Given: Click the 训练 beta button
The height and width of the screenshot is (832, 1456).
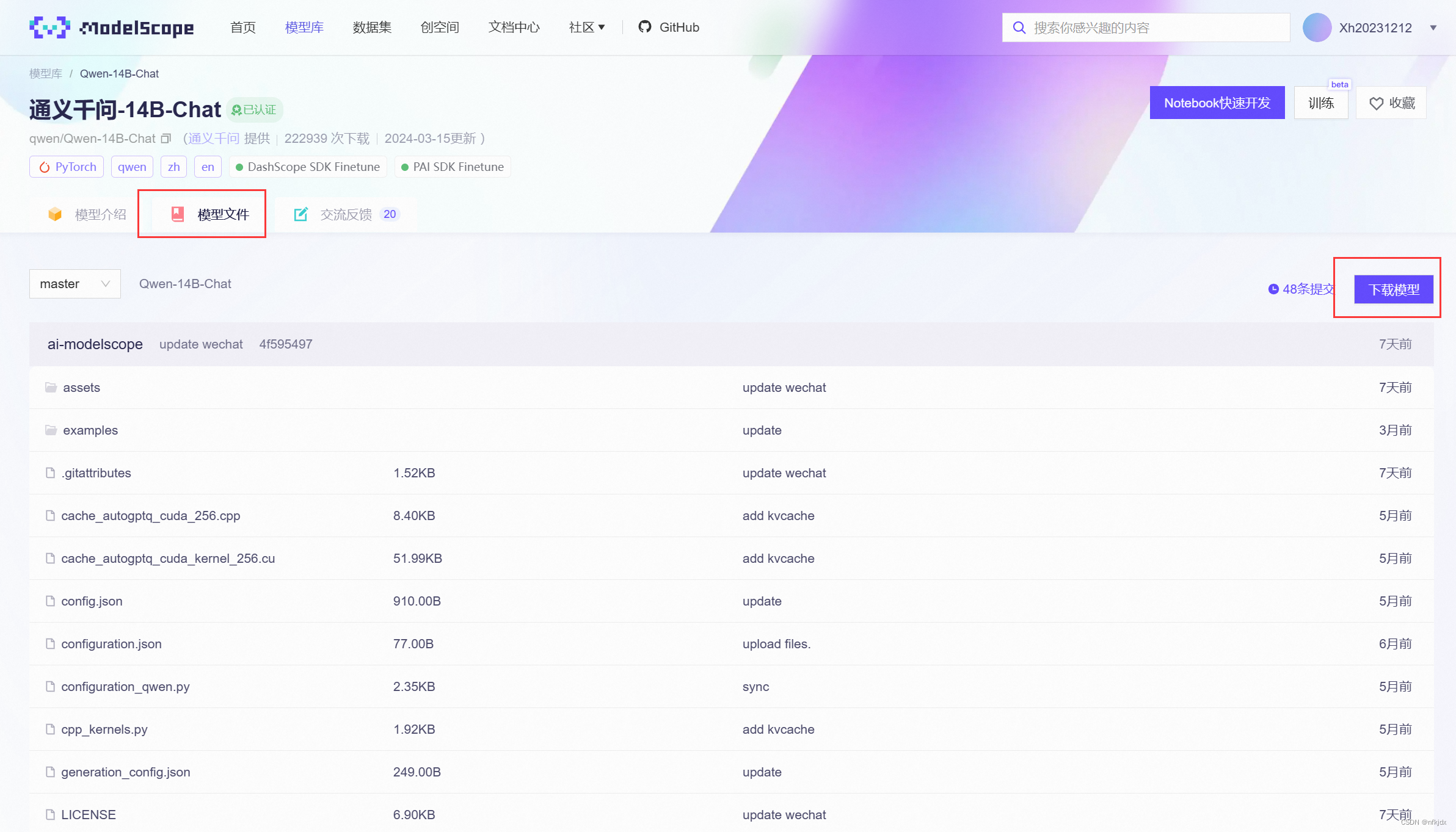Looking at the screenshot, I should click(1320, 103).
